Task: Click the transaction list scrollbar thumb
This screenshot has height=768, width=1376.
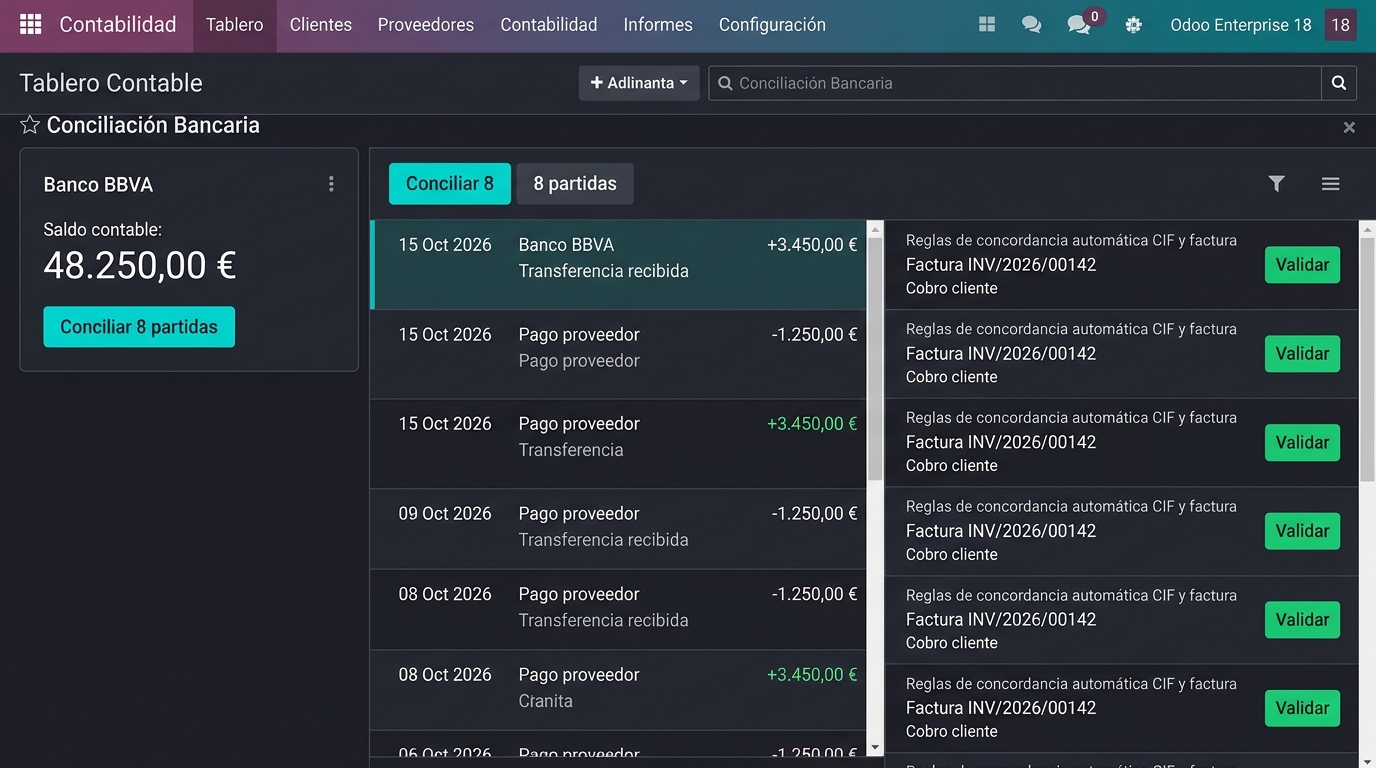Action: point(875,359)
